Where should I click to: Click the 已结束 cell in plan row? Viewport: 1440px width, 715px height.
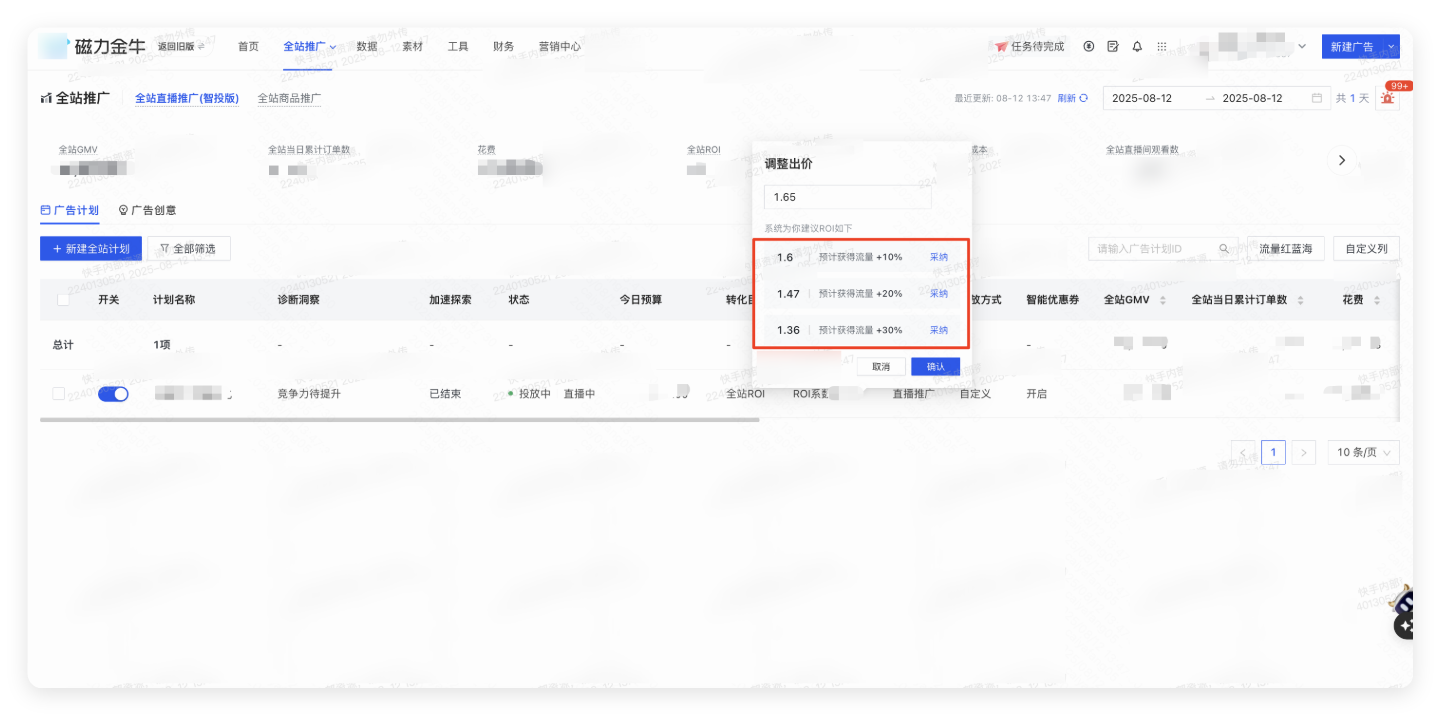(445, 394)
